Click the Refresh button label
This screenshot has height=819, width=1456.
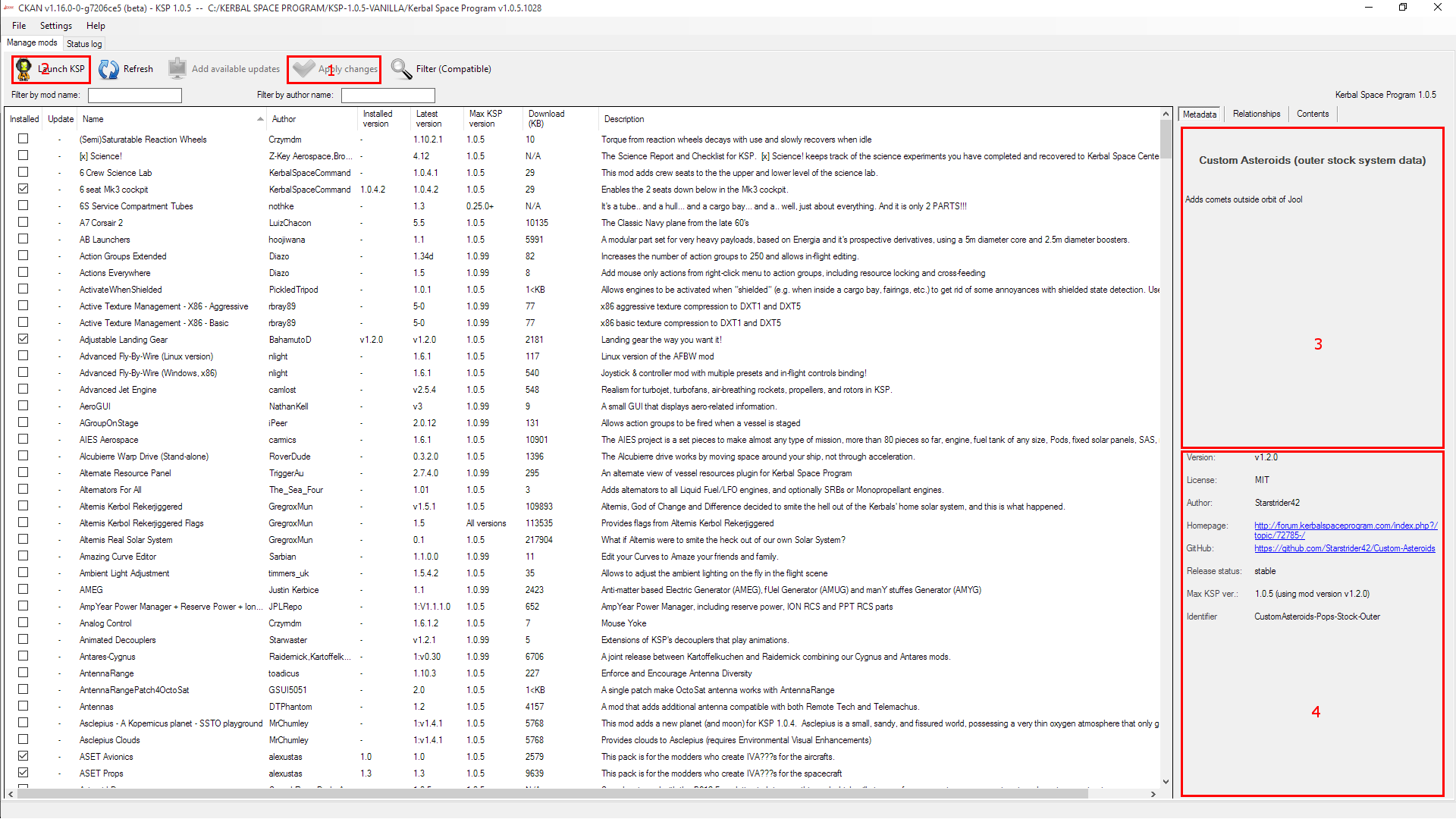tap(138, 69)
